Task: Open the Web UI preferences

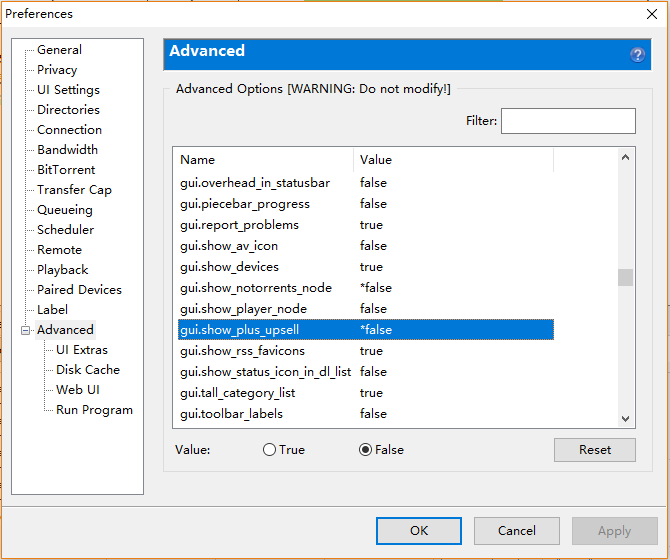Action: (77, 390)
